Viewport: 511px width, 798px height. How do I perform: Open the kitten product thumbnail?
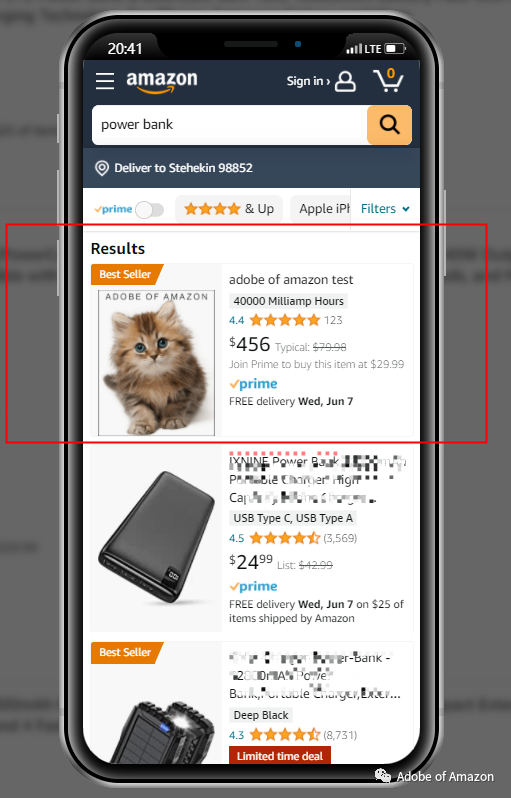click(x=156, y=363)
